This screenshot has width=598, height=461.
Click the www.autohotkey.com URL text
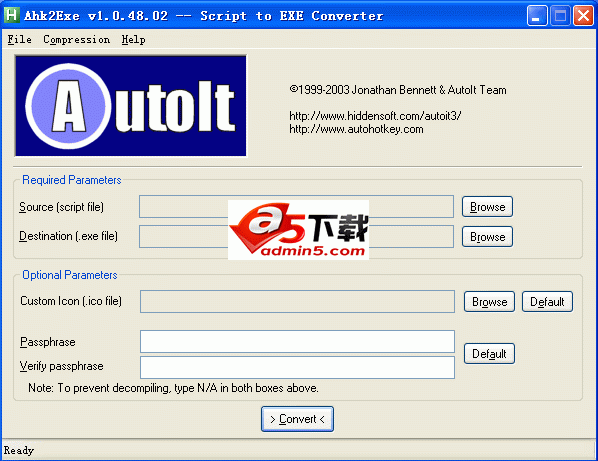point(356,129)
